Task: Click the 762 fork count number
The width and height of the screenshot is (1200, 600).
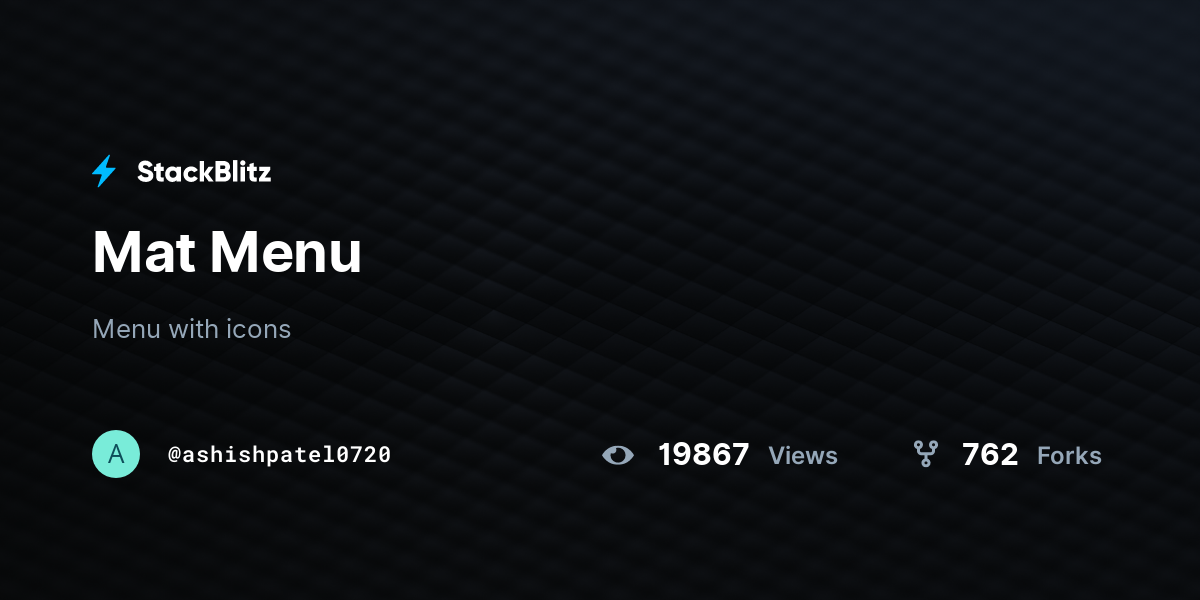Action: pyautogui.click(x=990, y=455)
